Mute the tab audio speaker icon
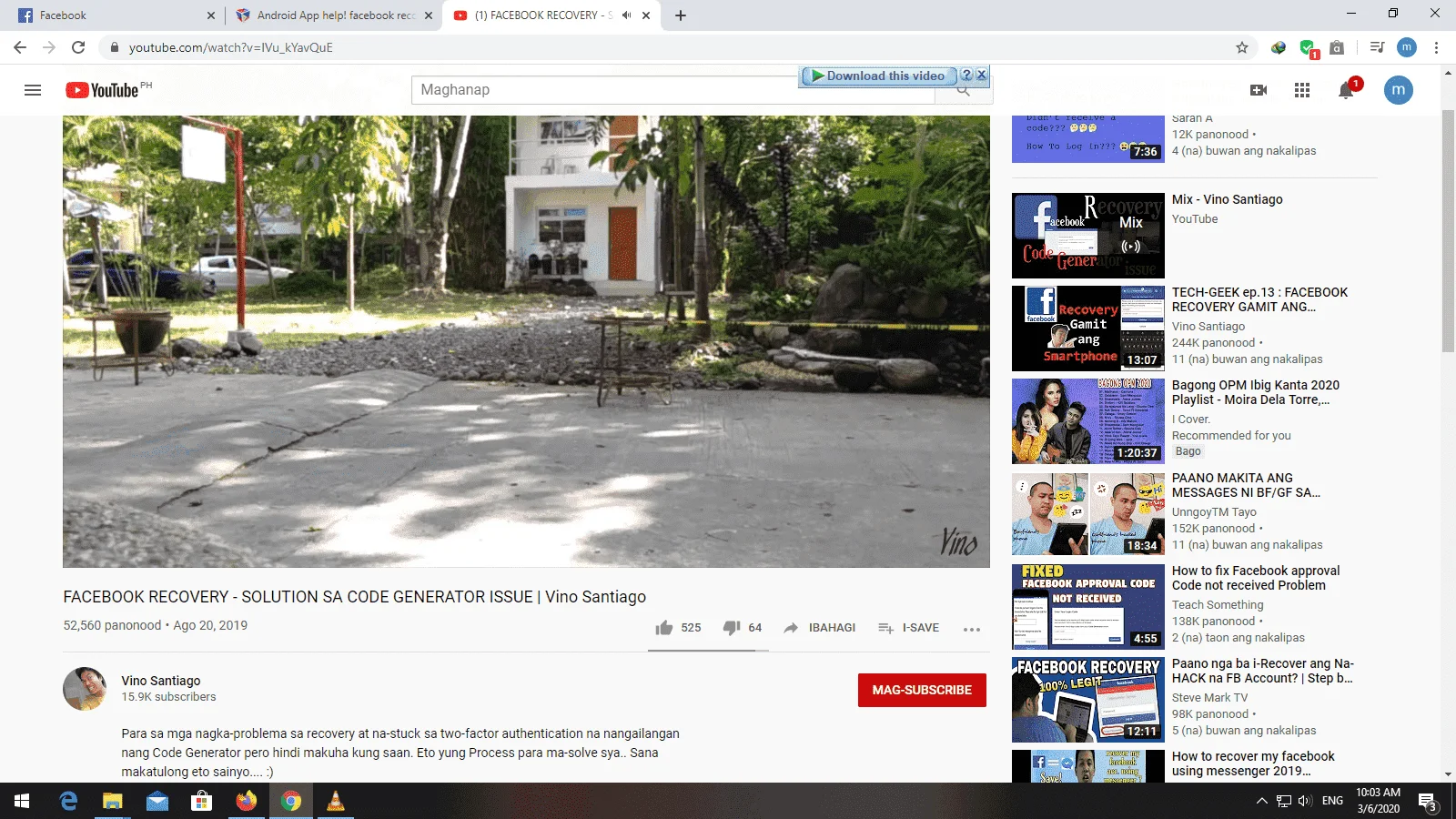Viewport: 1456px width, 819px height. pos(626,15)
